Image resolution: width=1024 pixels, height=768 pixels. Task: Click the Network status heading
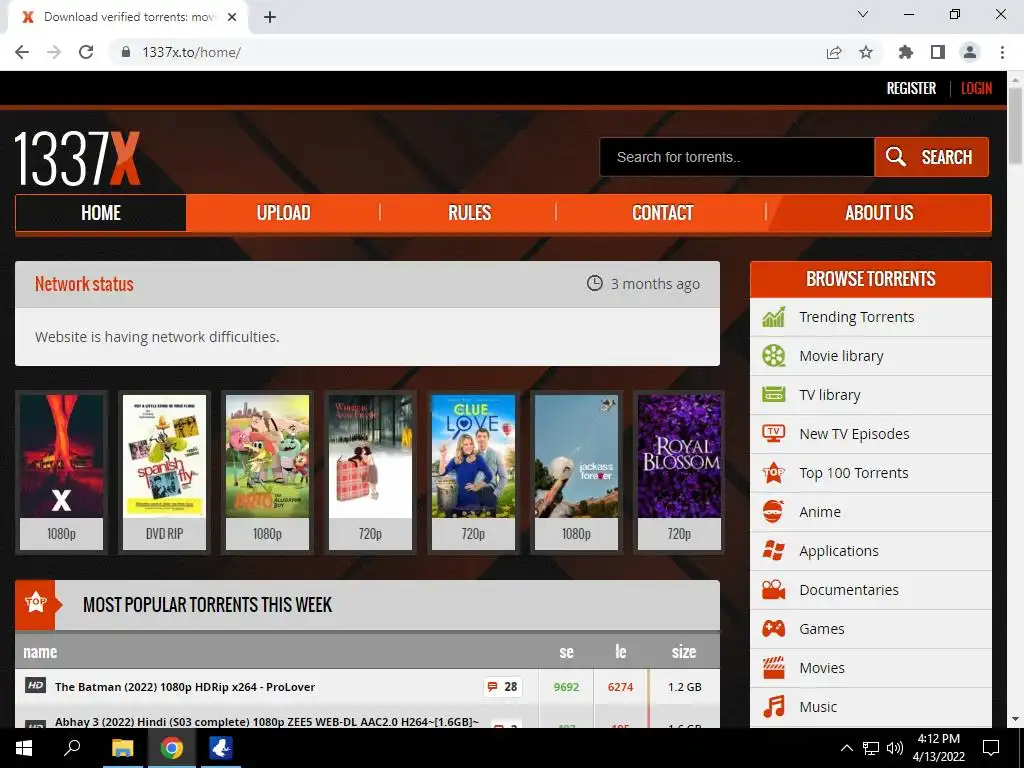[84, 284]
